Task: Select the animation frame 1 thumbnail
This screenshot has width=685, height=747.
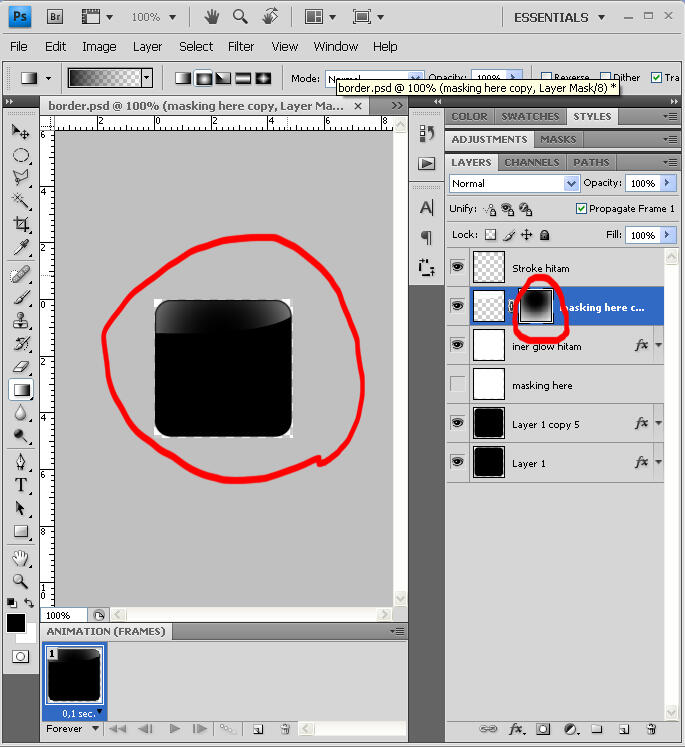Action: (x=74, y=677)
